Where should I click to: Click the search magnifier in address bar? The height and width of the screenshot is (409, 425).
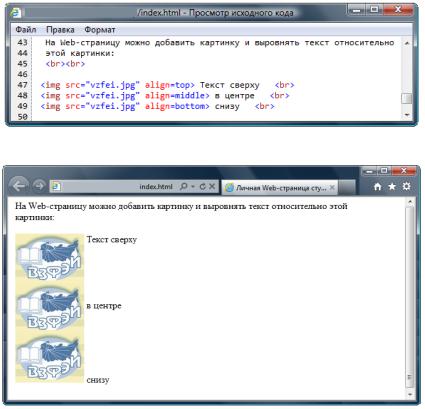click(x=183, y=186)
